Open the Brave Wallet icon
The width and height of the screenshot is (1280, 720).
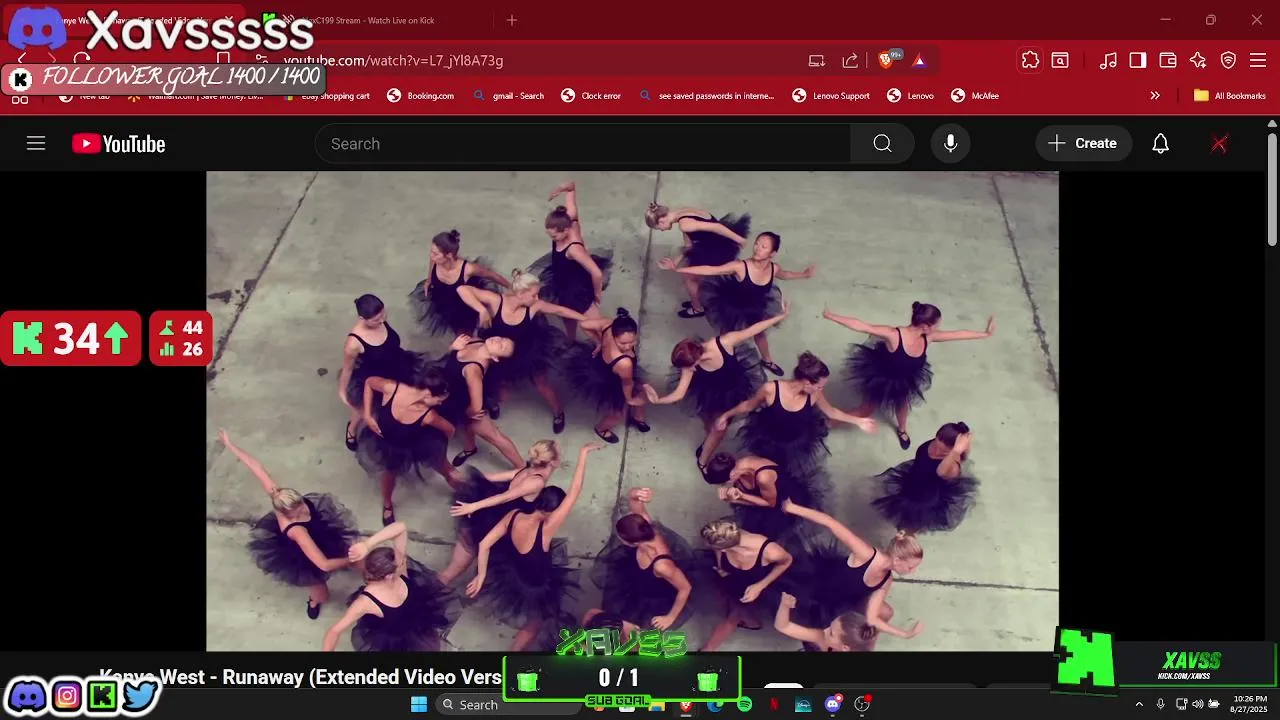[1168, 60]
